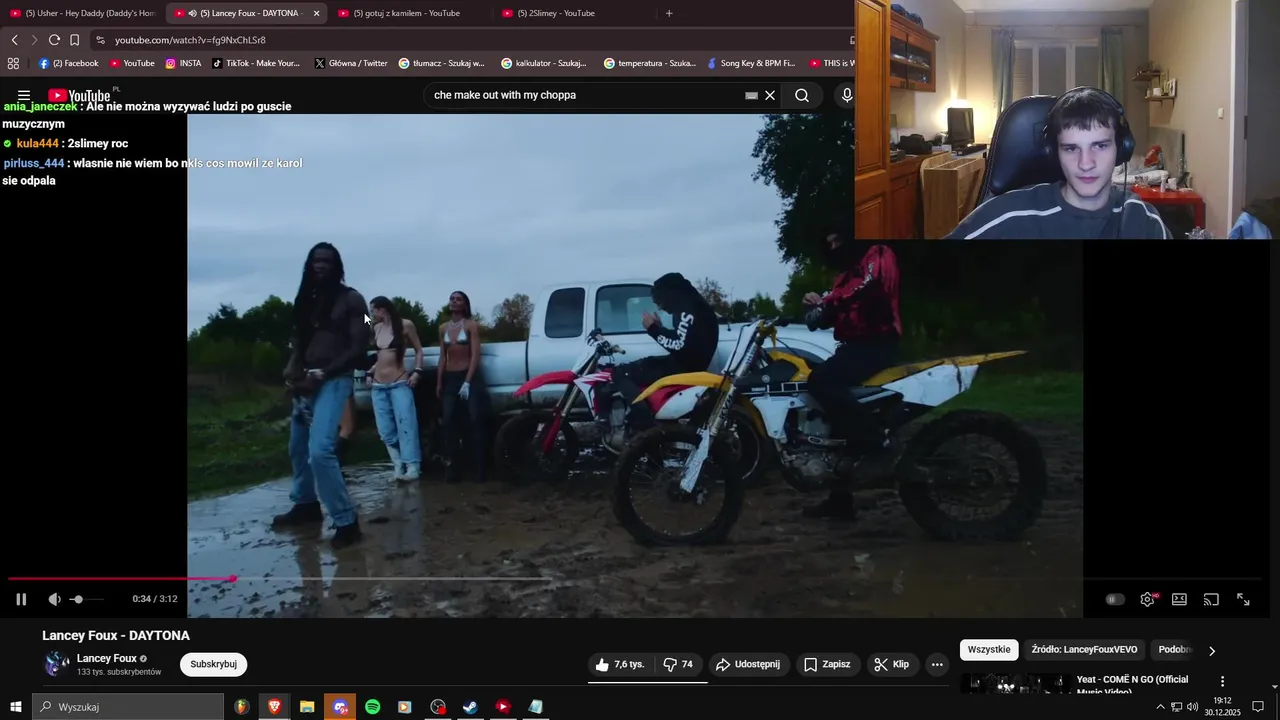This screenshot has width=1280, height=720.
Task: Open the tłumacz - Szukaj bookmark
Action: tap(441, 63)
